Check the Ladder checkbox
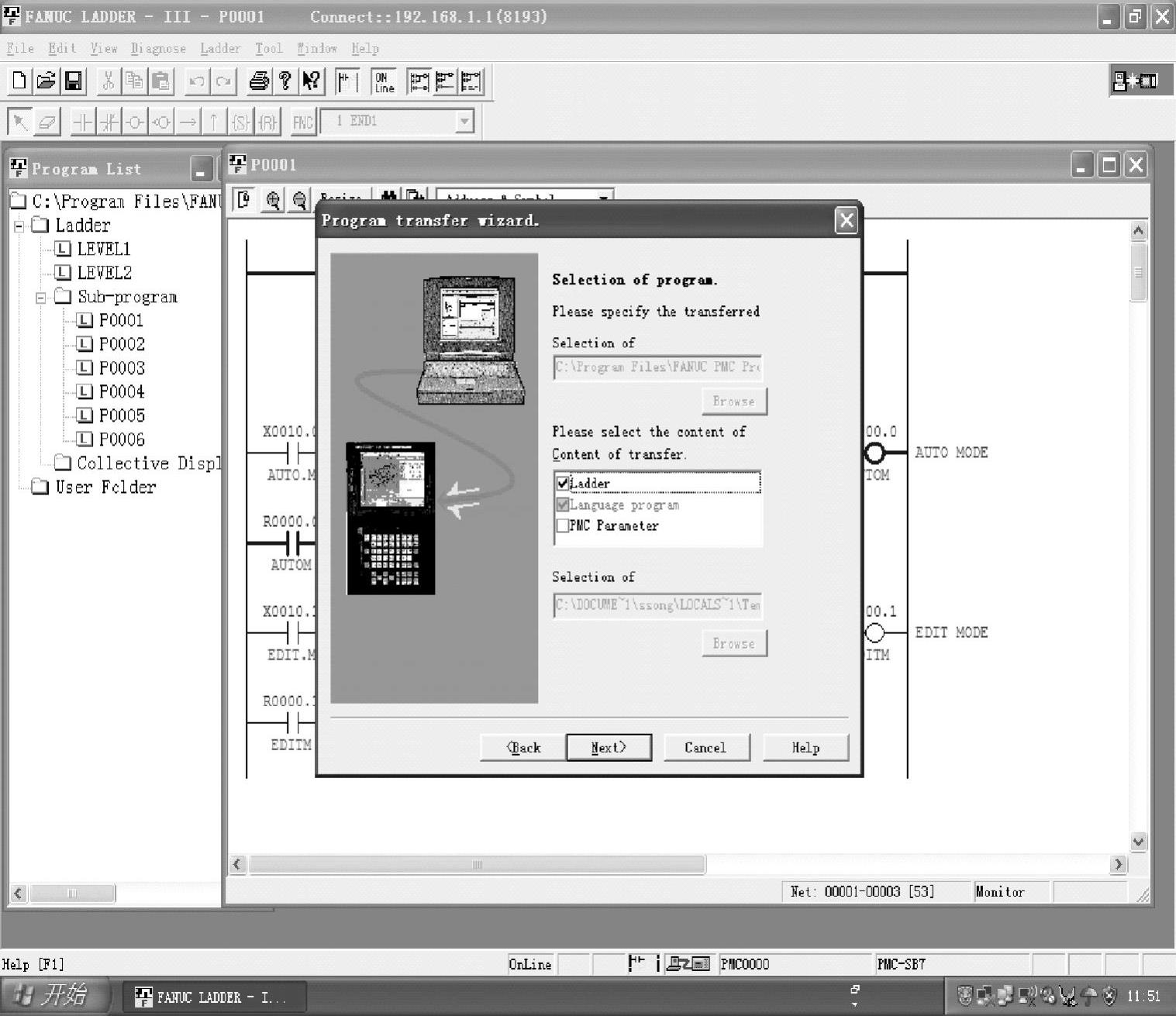The height and width of the screenshot is (1016, 1176). [563, 484]
